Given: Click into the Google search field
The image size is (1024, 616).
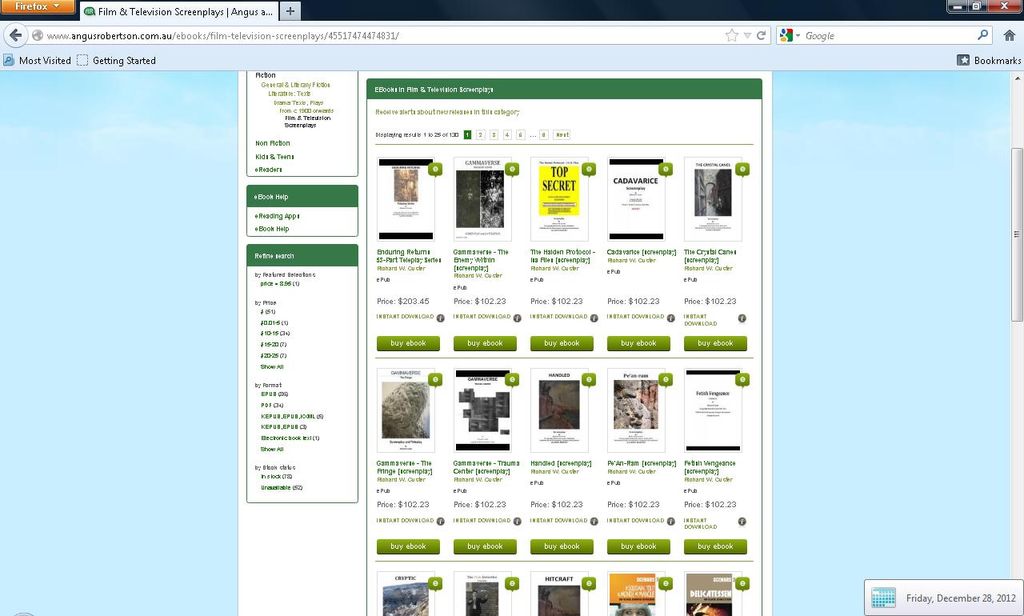Looking at the screenshot, I should click(888, 35).
